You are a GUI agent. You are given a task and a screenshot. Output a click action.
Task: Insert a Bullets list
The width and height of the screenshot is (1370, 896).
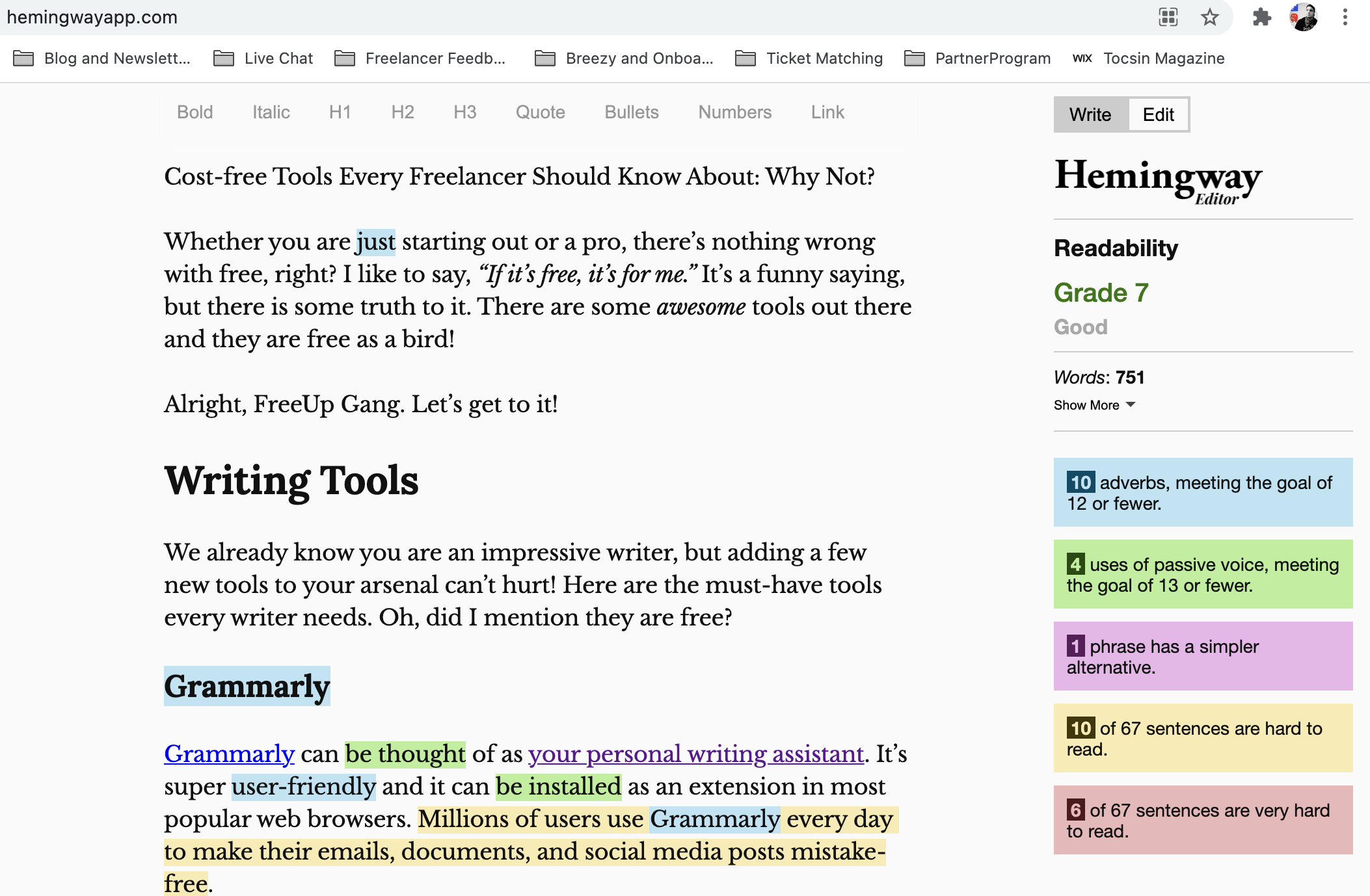[632, 112]
